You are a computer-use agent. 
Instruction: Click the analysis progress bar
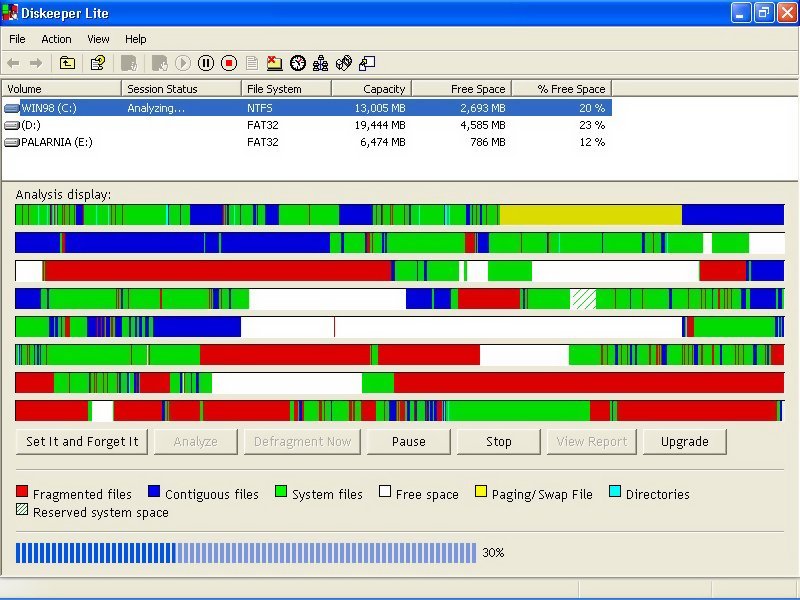(245, 552)
